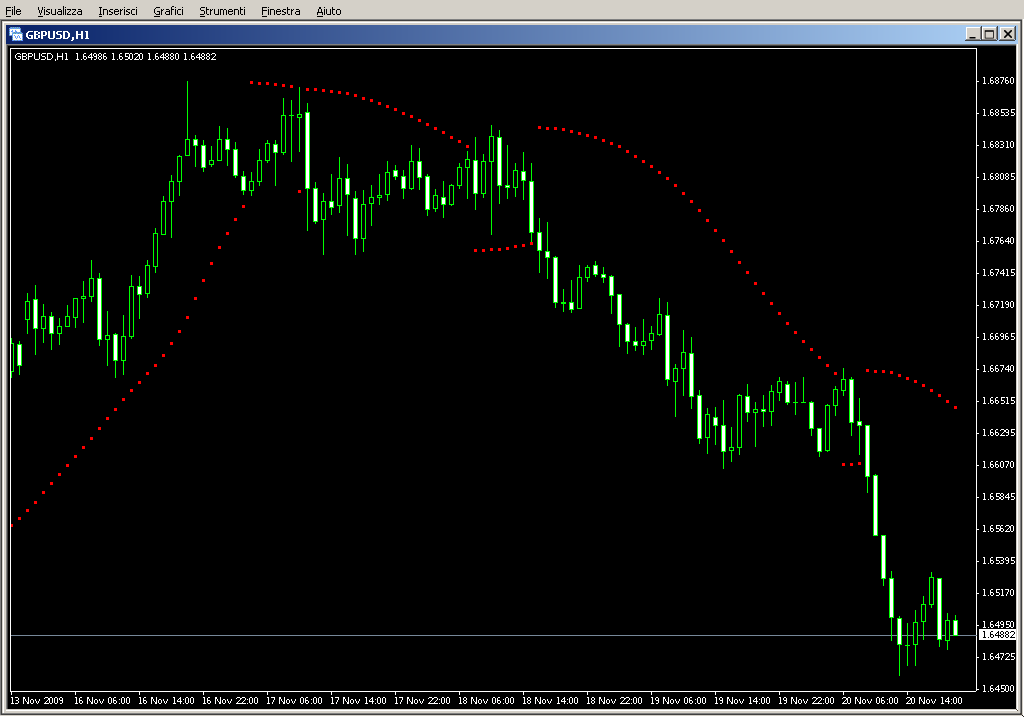Click the 19 Nov 22:00 time label
The width and height of the screenshot is (1024, 717).
point(806,701)
